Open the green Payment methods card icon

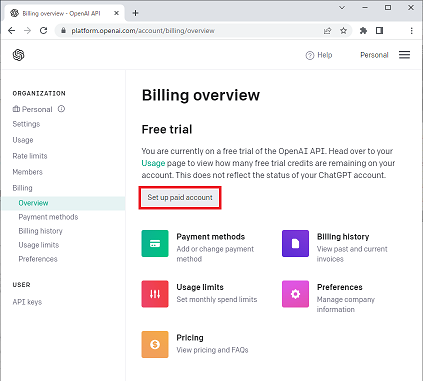155,244
